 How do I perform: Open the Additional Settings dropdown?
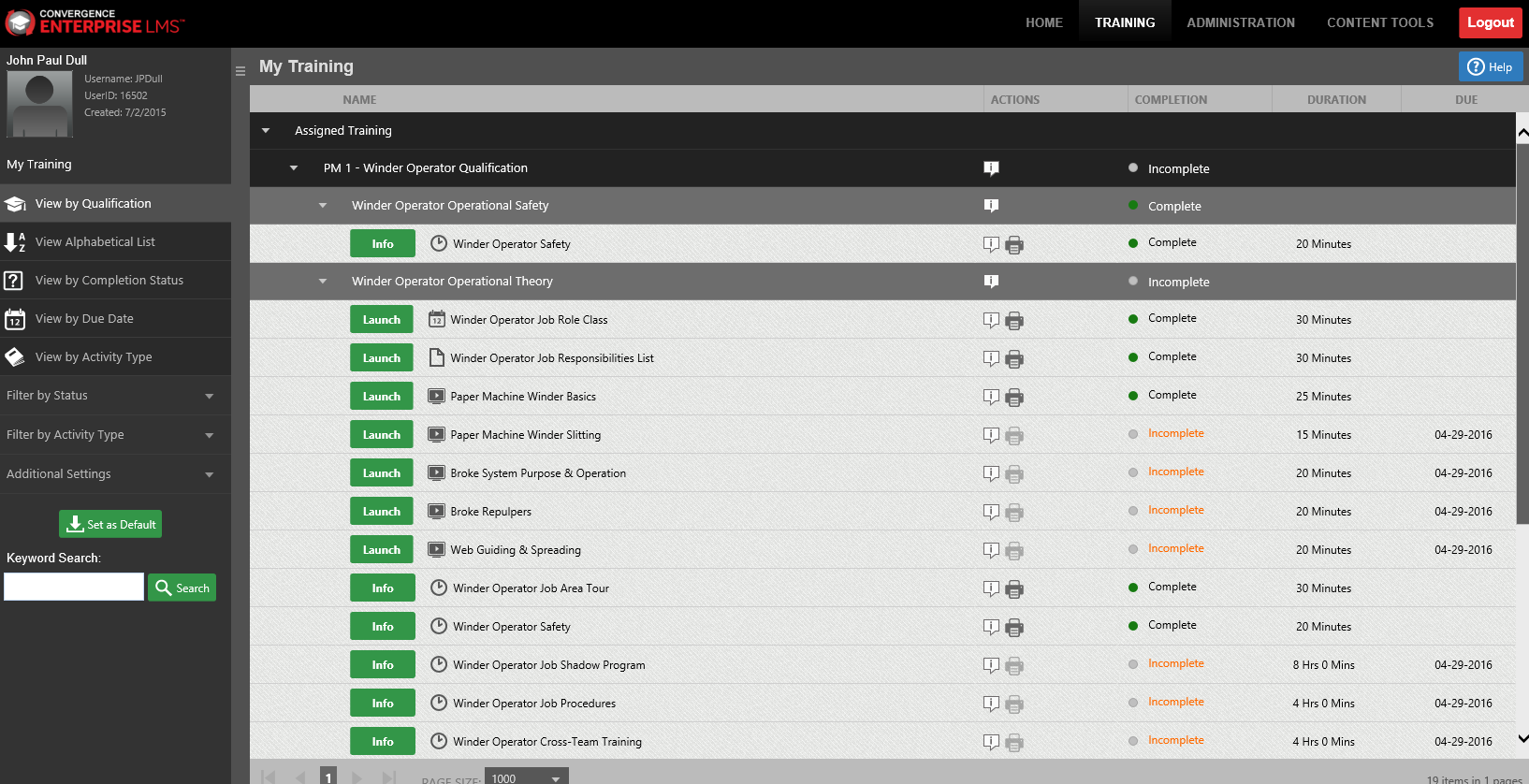pos(115,474)
